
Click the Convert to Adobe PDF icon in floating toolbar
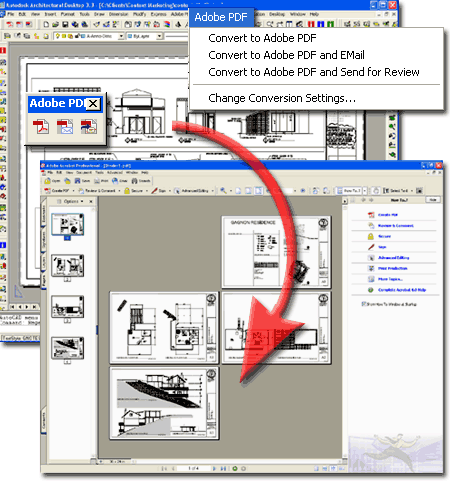(x=41, y=127)
